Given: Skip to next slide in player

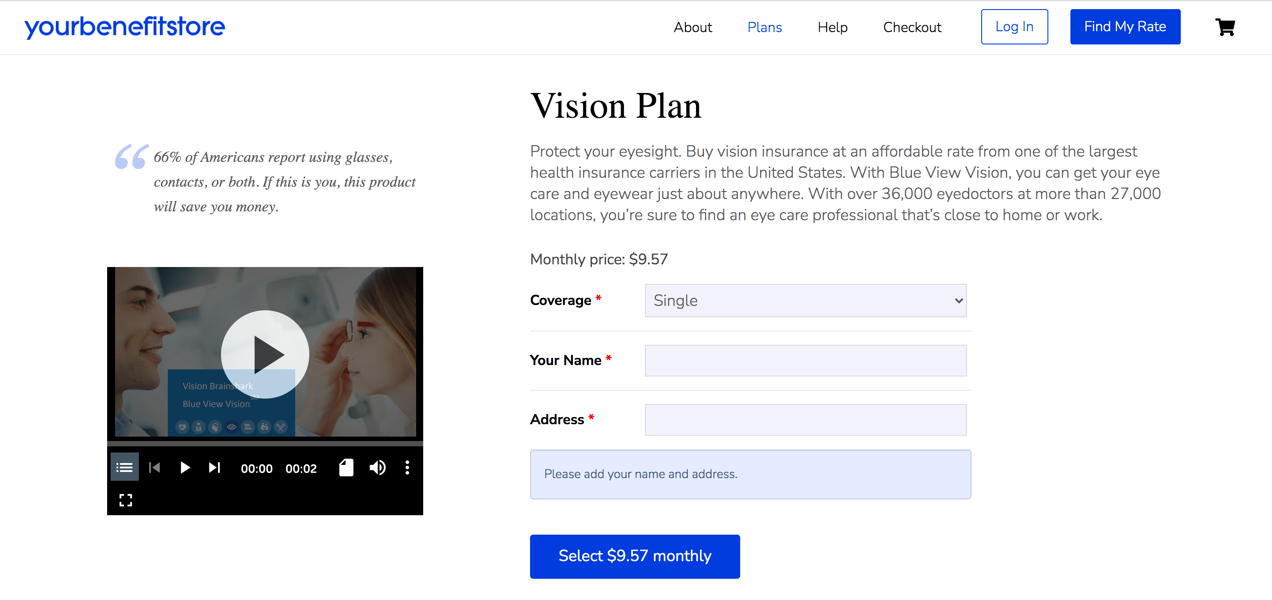Looking at the screenshot, I should [x=214, y=467].
